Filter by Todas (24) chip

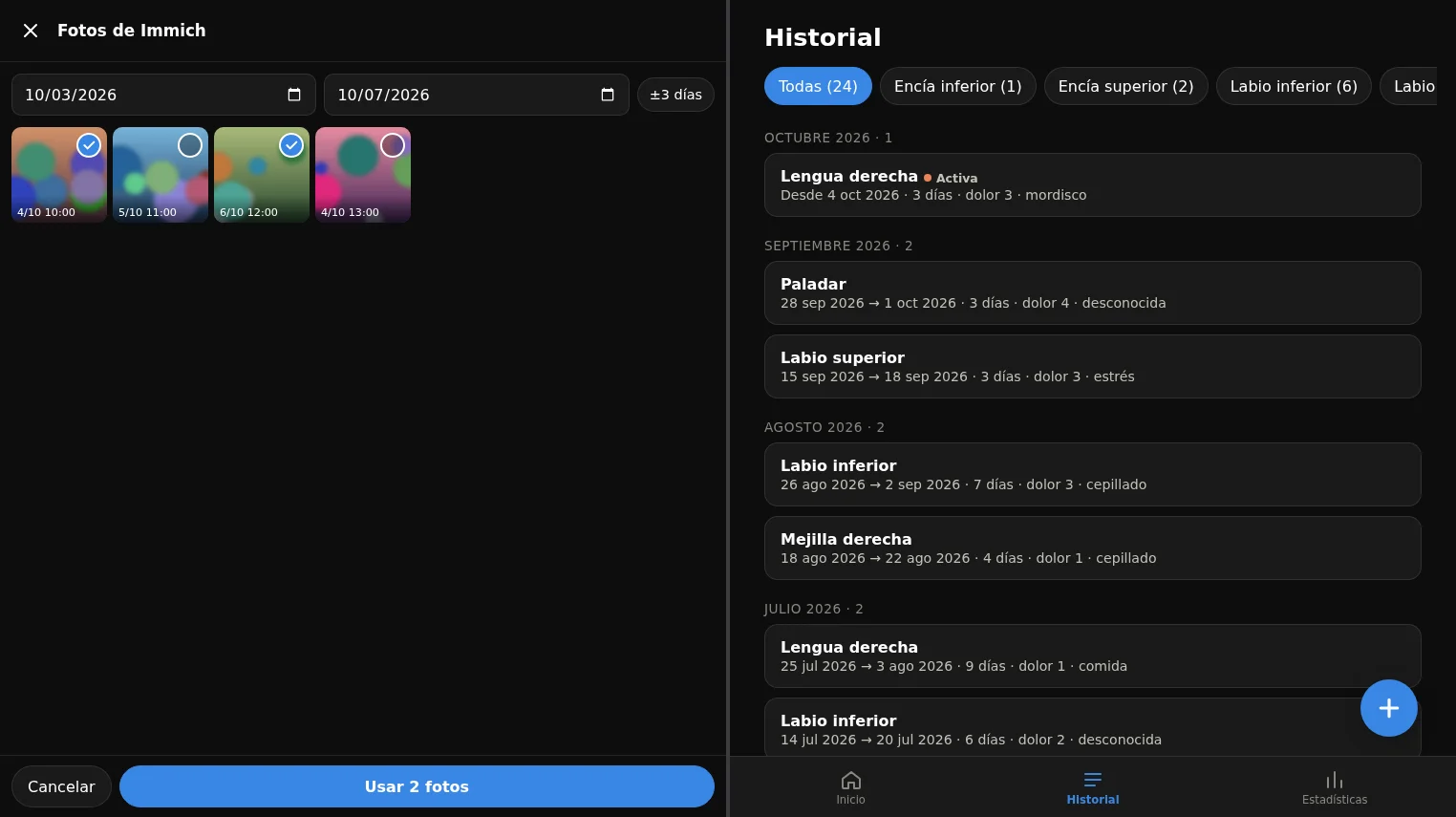818,86
